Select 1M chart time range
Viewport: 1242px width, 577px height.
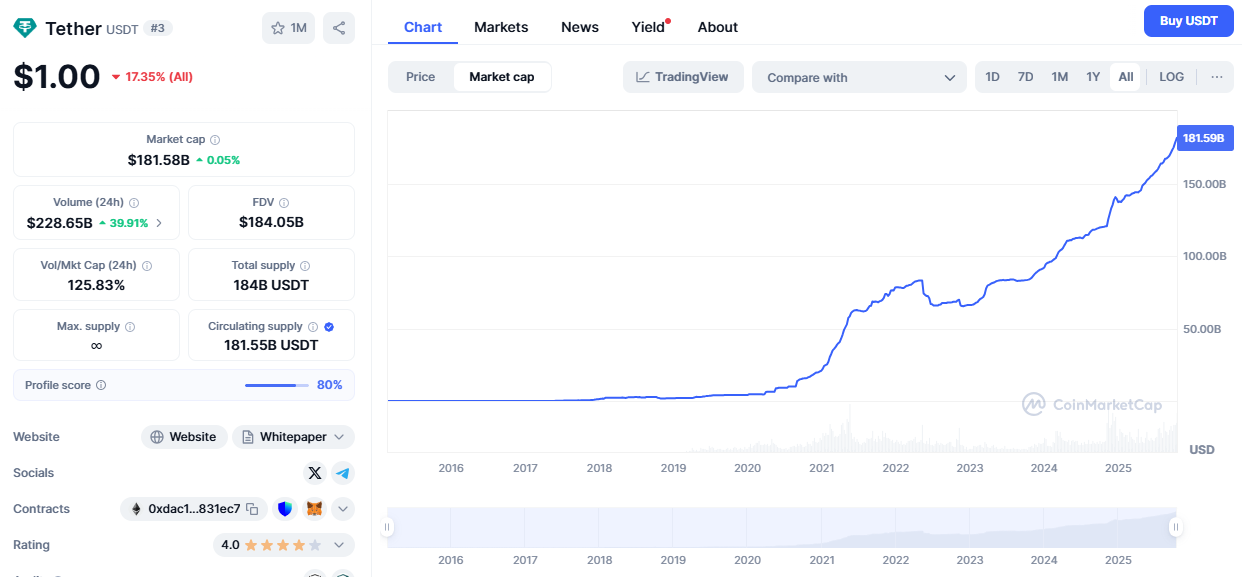[x=1060, y=77]
